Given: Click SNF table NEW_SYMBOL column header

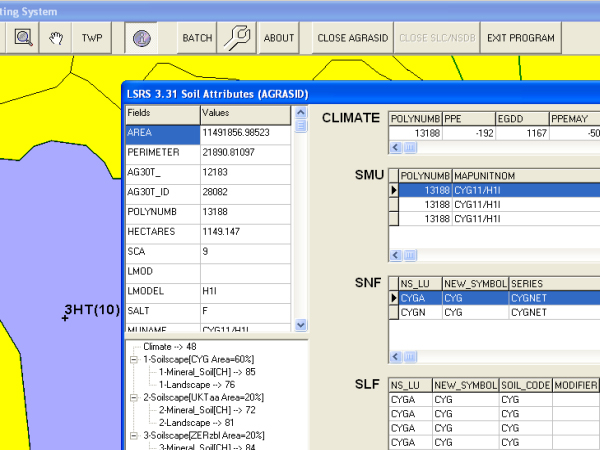Looking at the screenshot, I should [x=475, y=284].
